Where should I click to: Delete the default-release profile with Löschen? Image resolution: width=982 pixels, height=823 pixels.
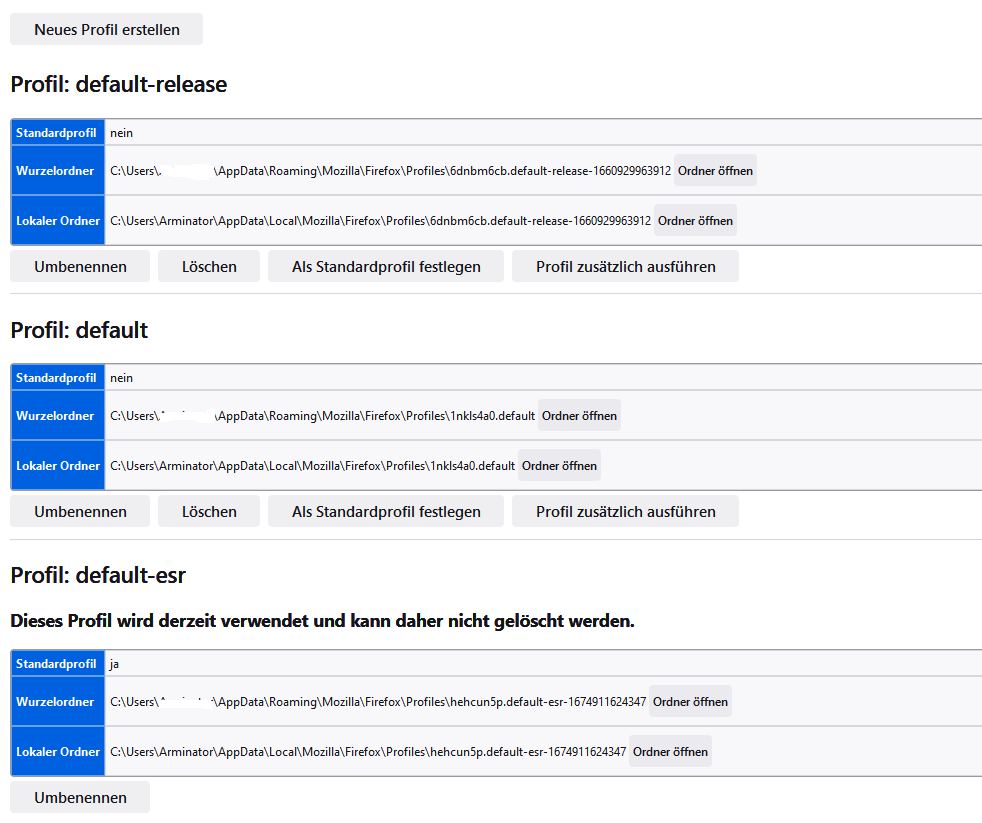pyautogui.click(x=209, y=266)
